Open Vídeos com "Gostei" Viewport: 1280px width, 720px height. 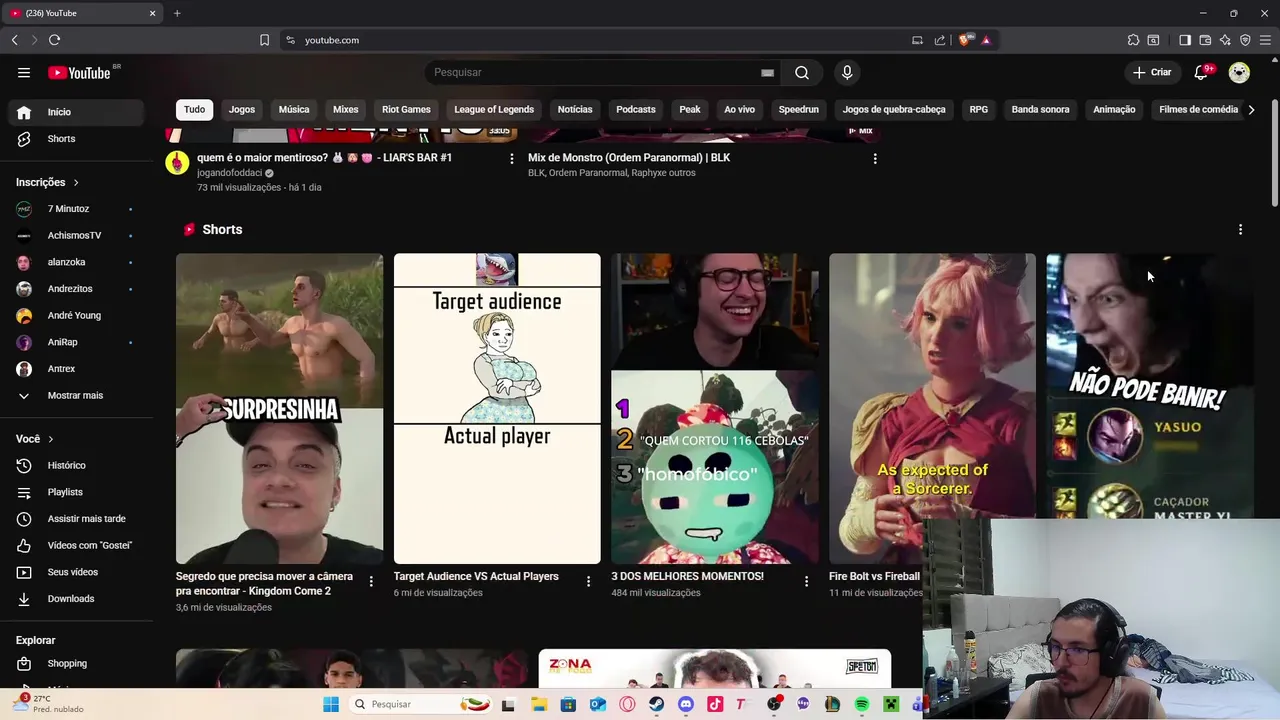point(78,545)
